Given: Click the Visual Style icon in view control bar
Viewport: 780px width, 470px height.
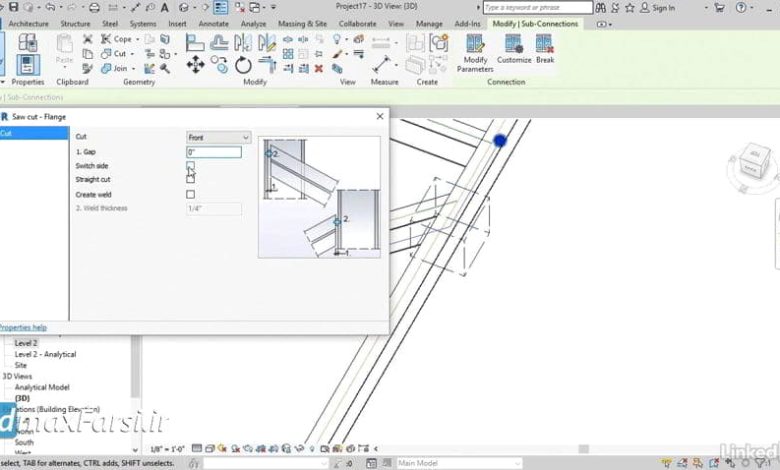Looking at the screenshot, I should click(209, 449).
